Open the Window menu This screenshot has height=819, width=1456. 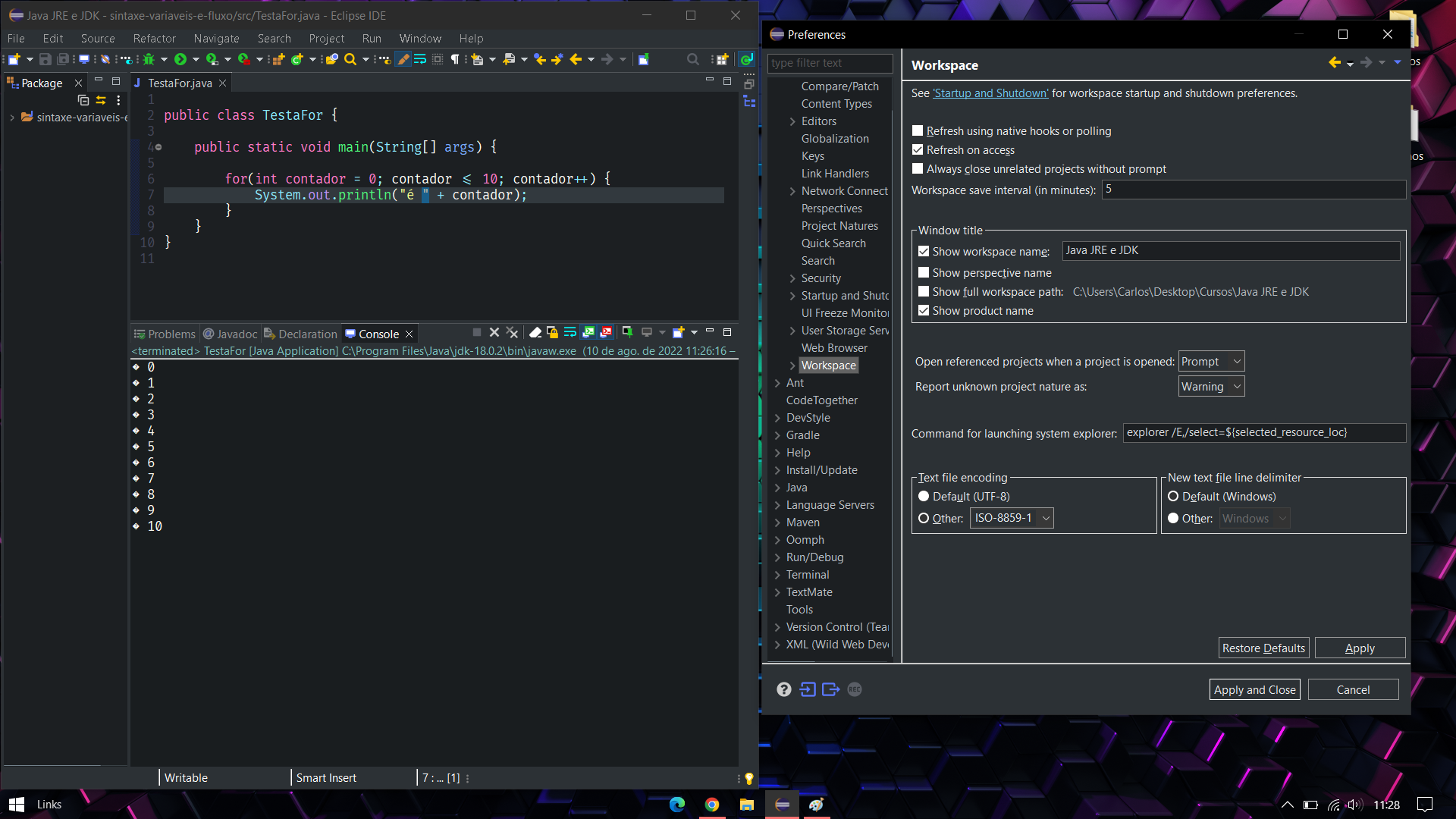(420, 39)
